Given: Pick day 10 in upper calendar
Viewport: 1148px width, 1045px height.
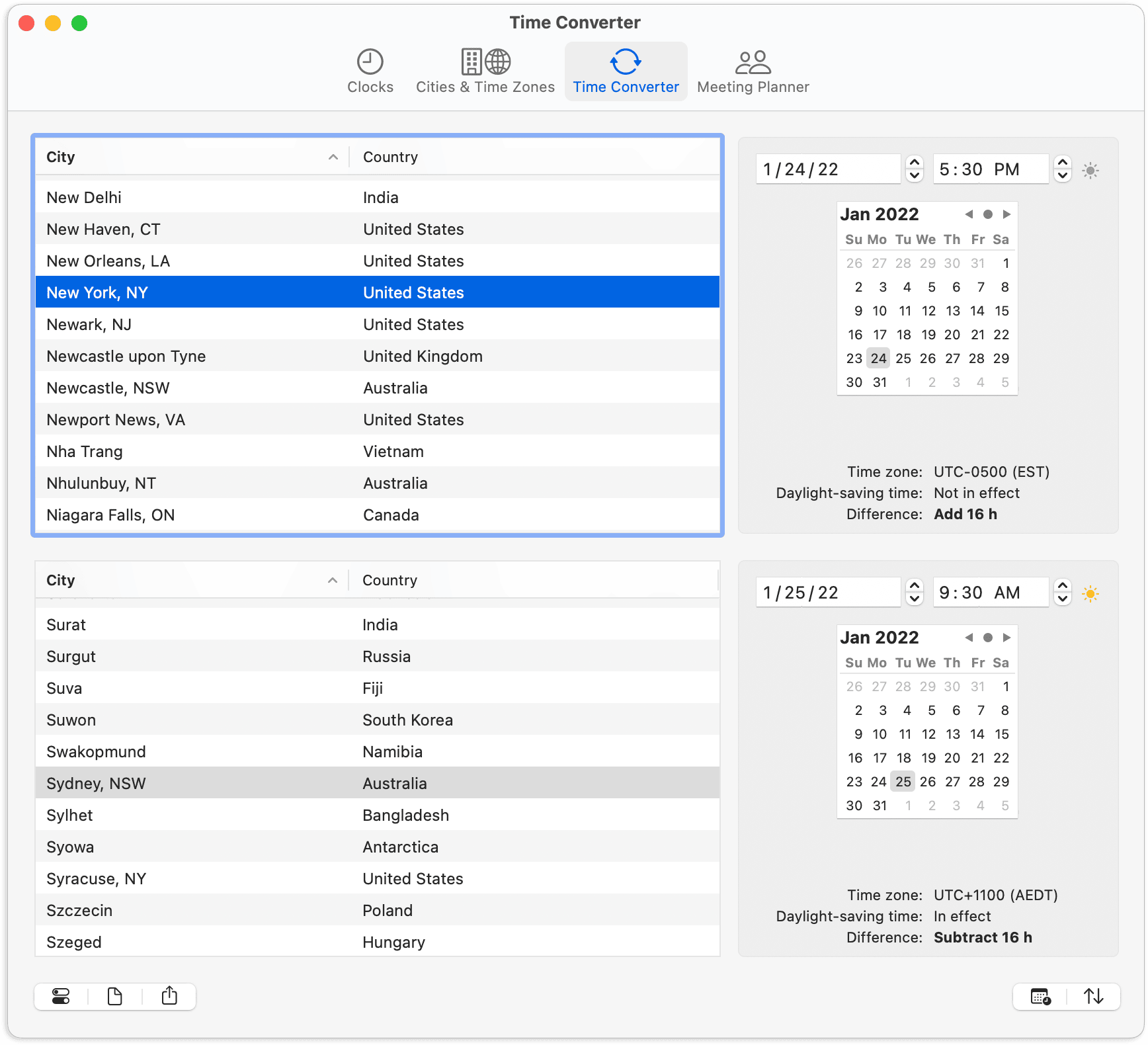Looking at the screenshot, I should (x=879, y=311).
